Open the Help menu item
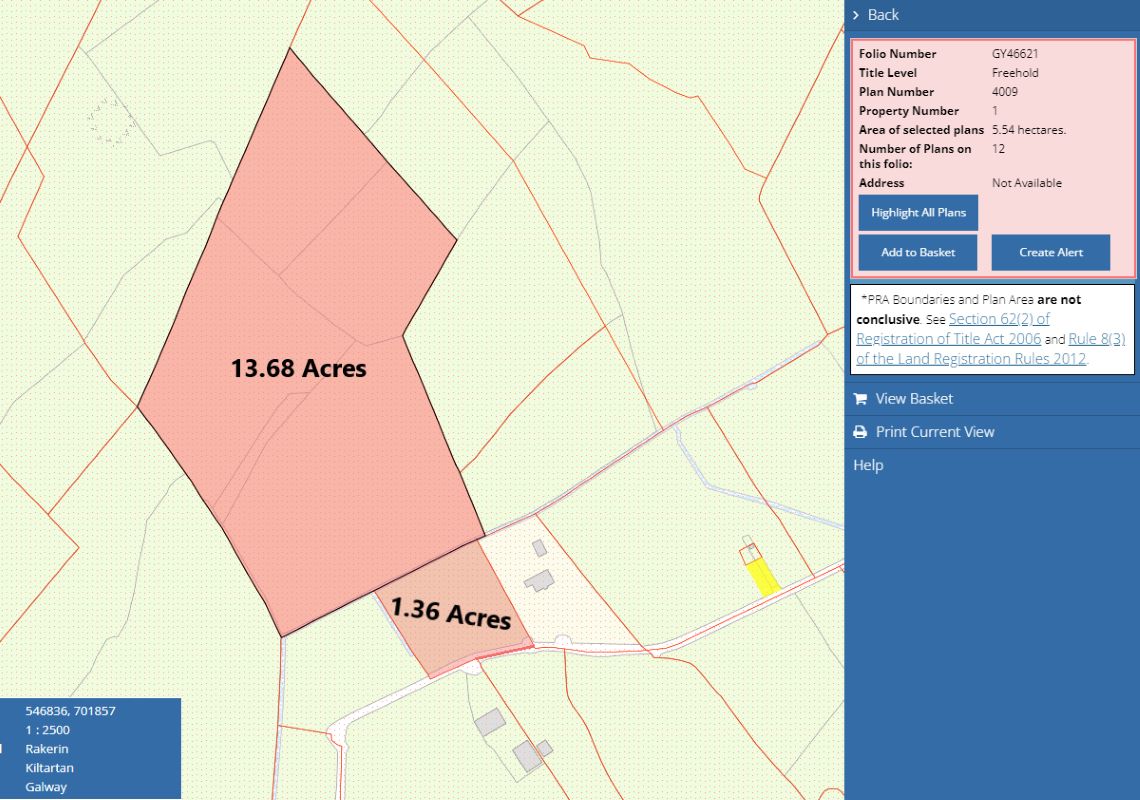Screen dimensions: 1140x800 point(868,465)
